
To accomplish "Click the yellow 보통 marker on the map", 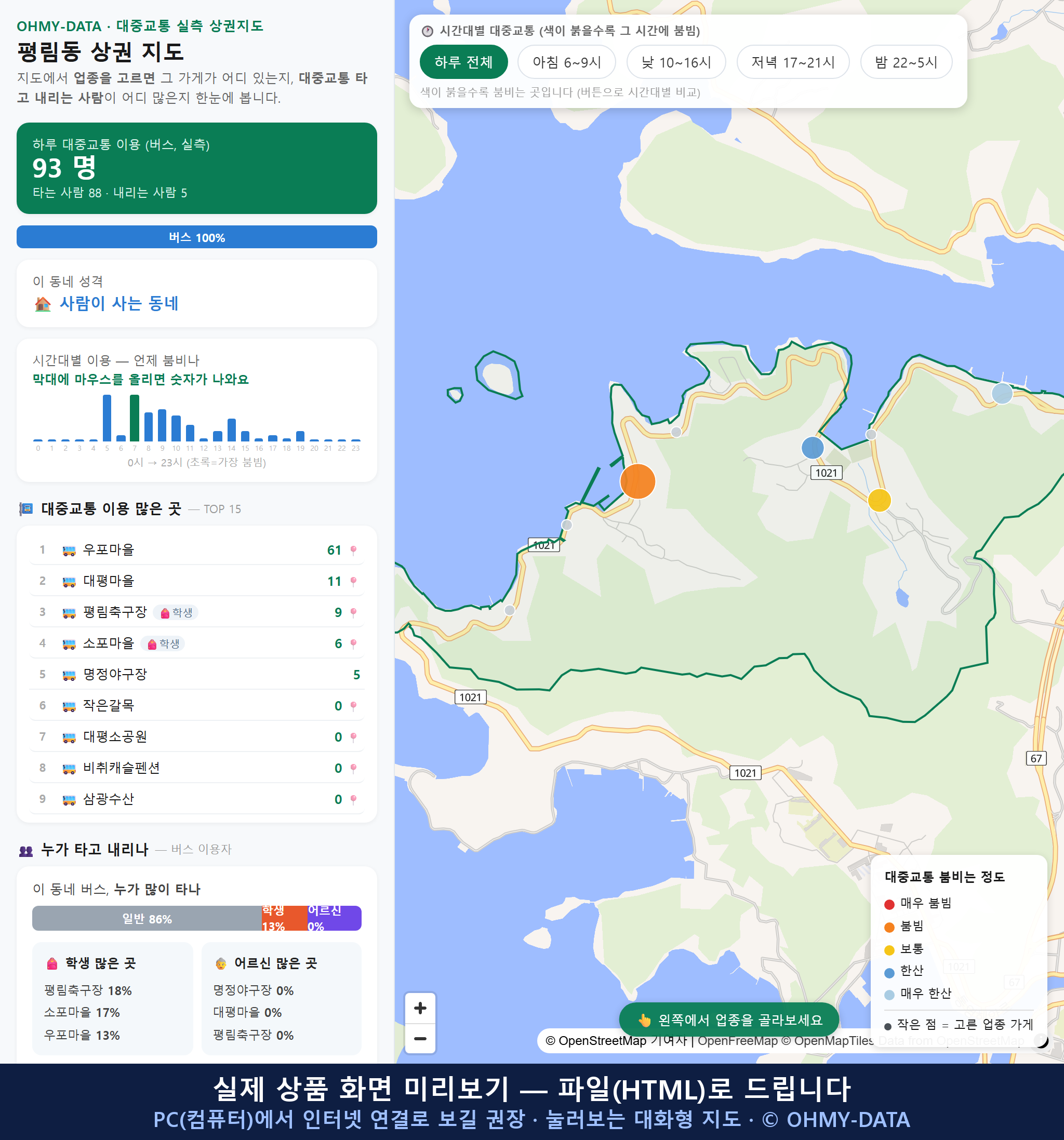I will coord(879,500).
